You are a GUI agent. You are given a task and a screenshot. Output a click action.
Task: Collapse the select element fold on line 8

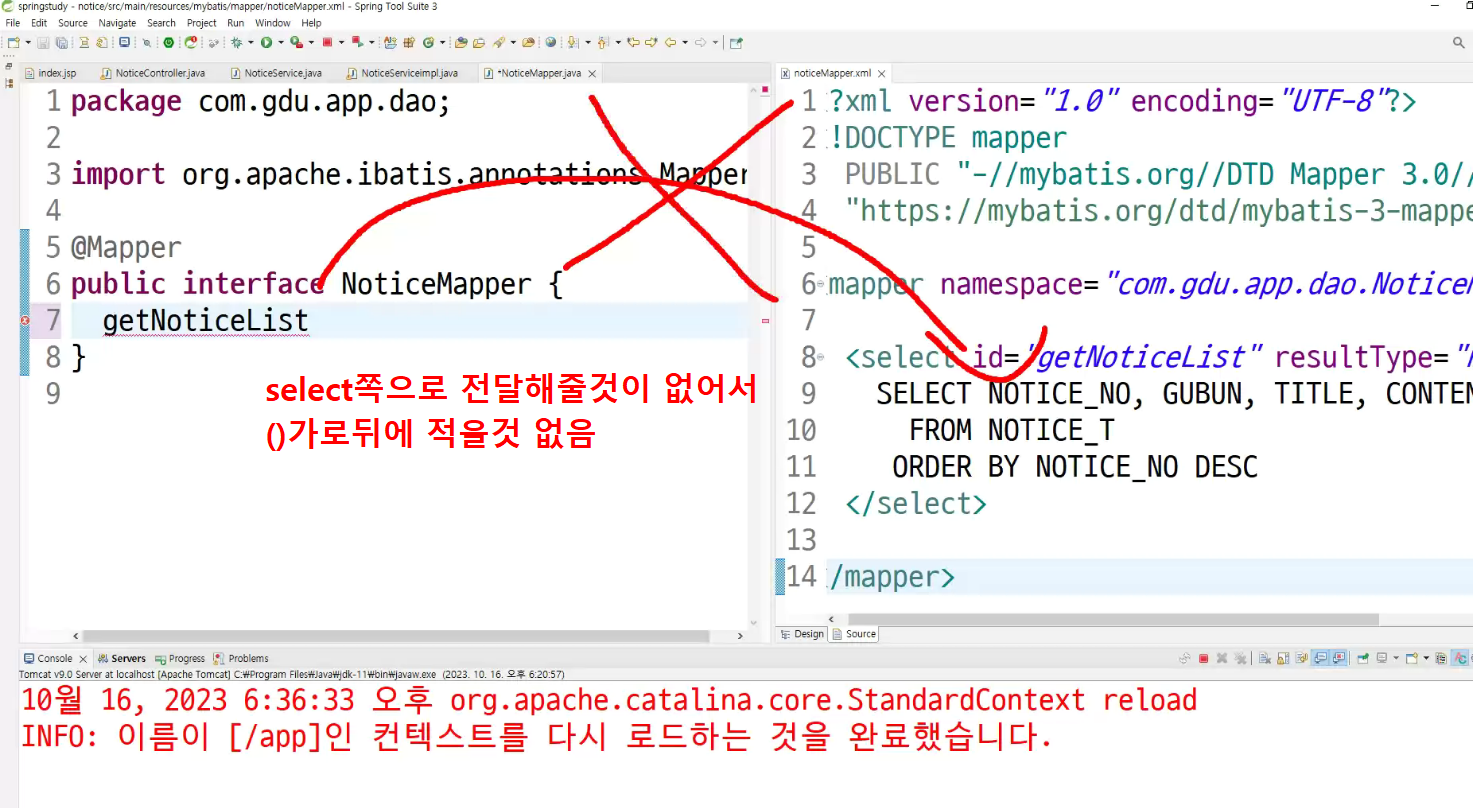coord(822,358)
